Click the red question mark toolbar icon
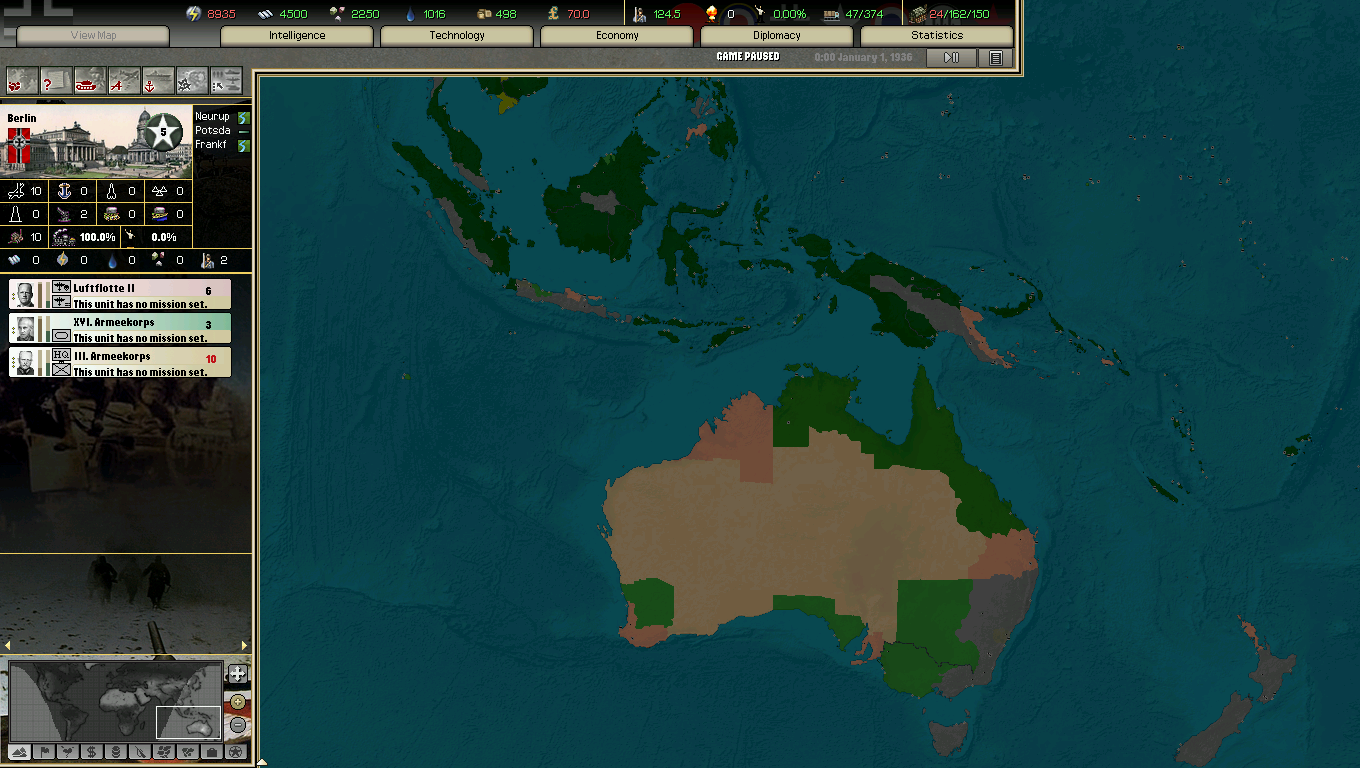The image size is (1360, 768). (56, 81)
